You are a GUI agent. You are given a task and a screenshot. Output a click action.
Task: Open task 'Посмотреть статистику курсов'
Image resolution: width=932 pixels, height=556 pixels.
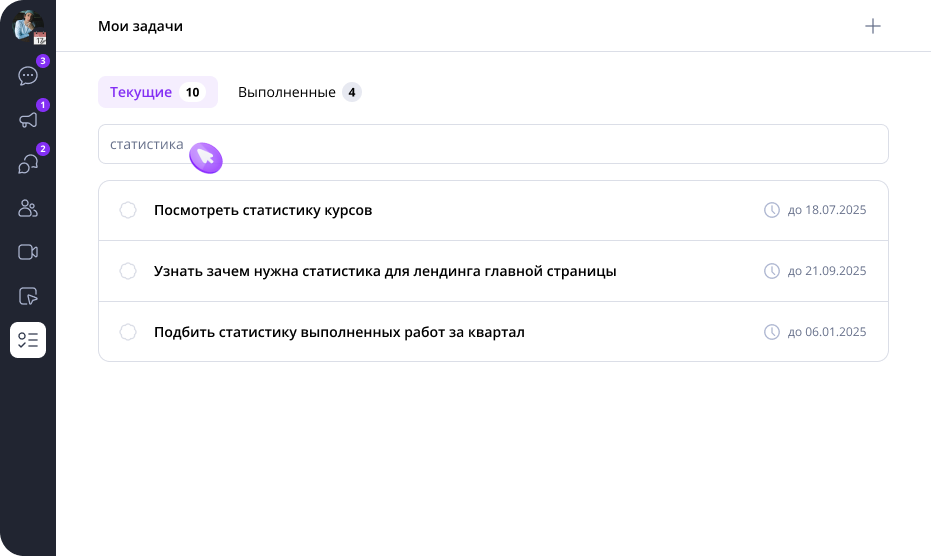(263, 210)
